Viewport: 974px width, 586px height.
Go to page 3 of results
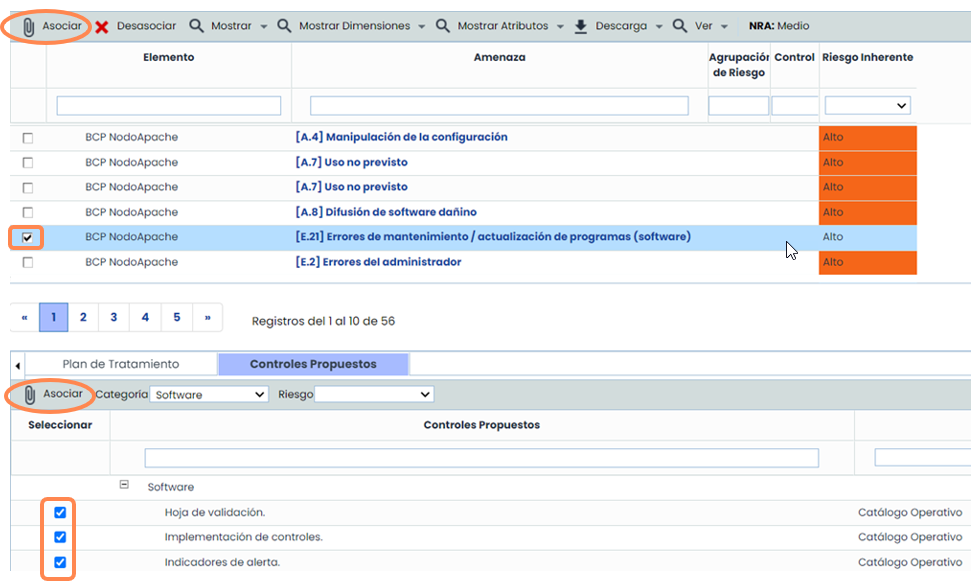(x=114, y=317)
